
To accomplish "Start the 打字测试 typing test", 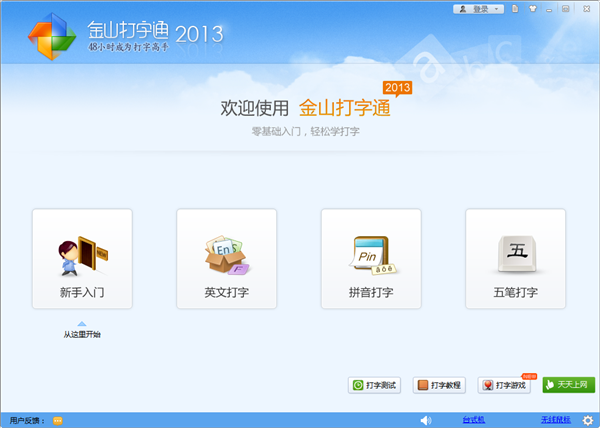I will click(x=374, y=385).
